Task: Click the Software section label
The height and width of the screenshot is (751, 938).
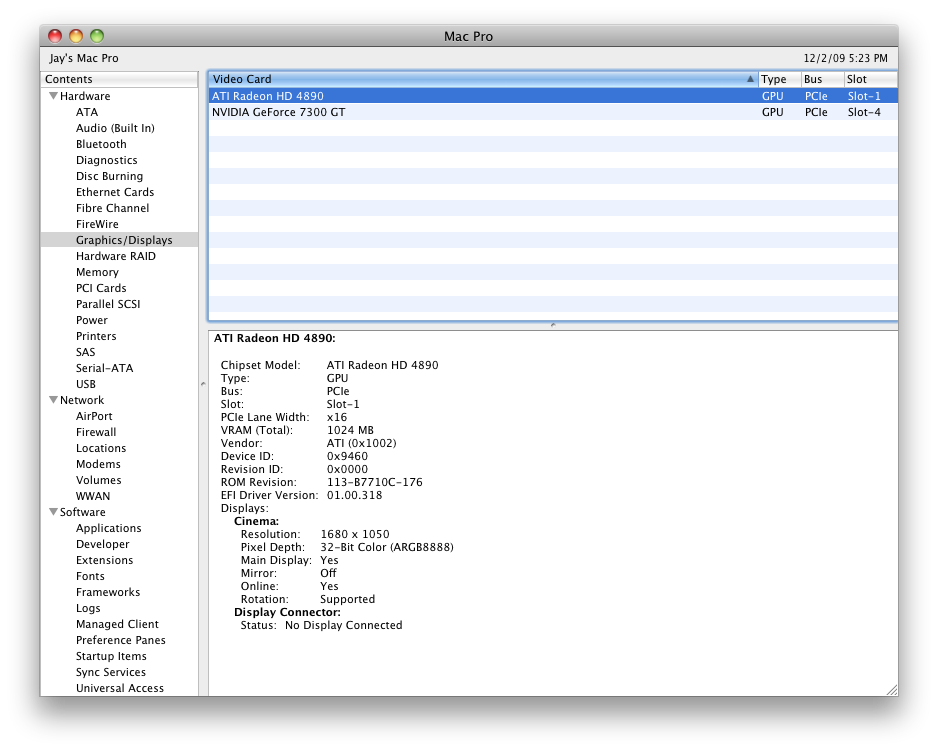Action: pos(83,512)
